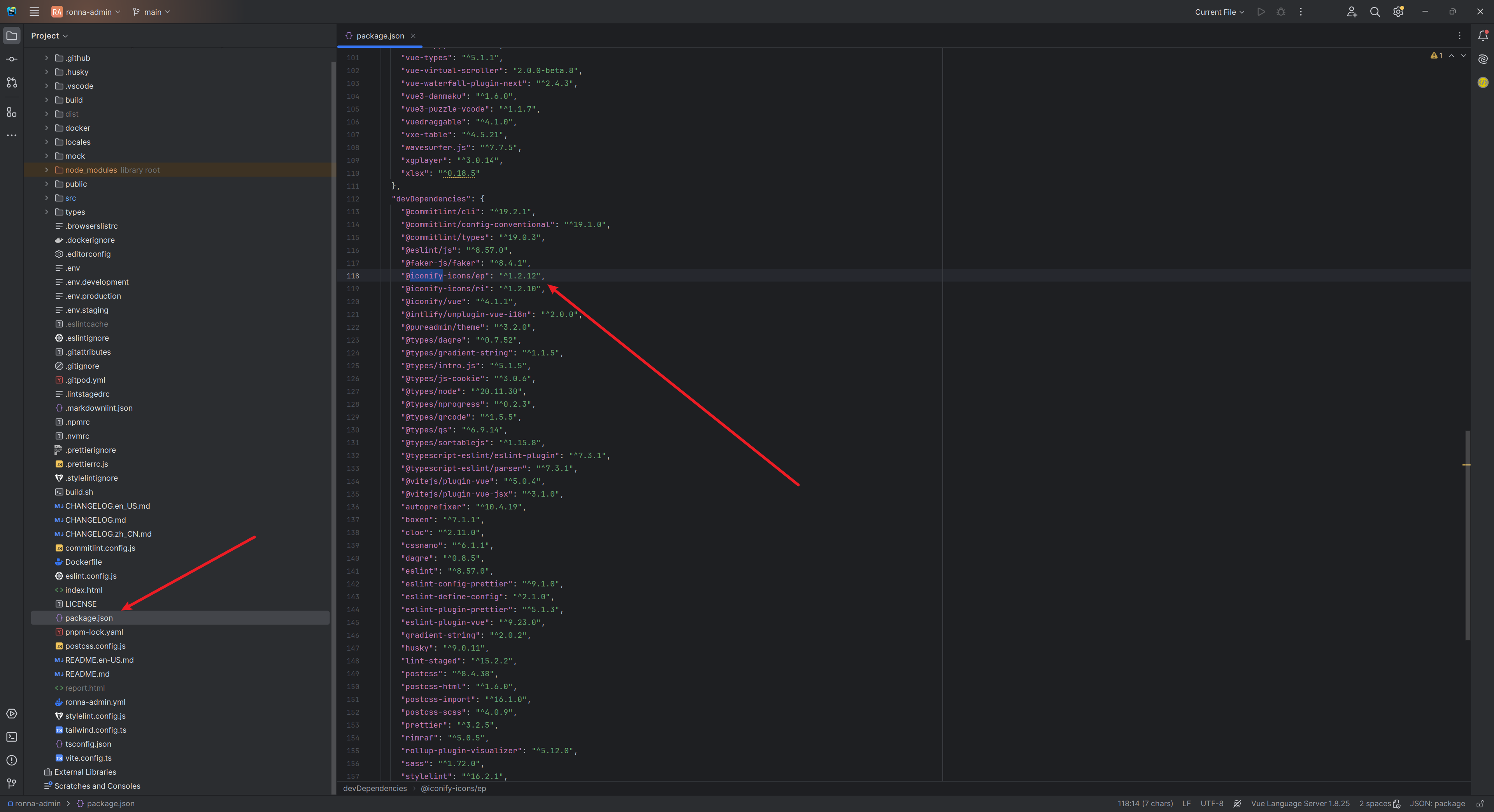Select eslint.config.js file

click(91, 576)
